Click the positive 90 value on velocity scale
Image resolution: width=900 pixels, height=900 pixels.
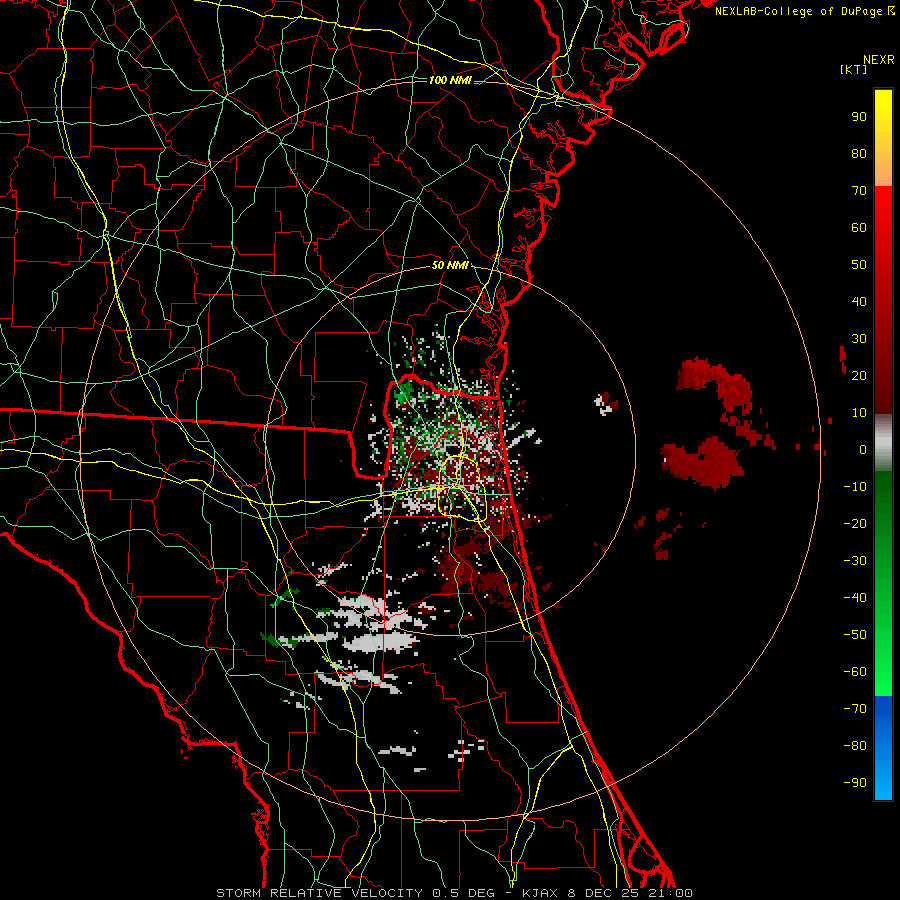(x=859, y=117)
